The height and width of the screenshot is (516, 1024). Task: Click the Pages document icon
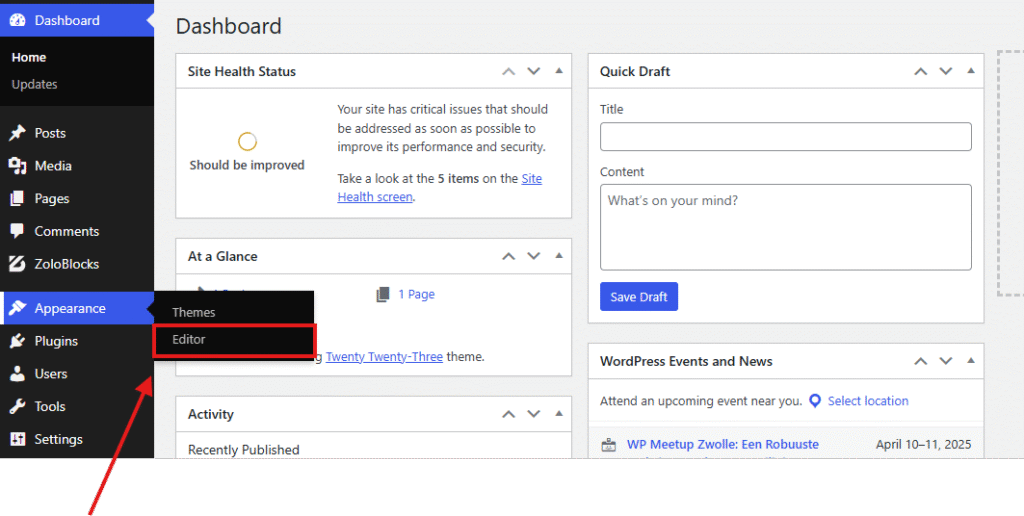(18, 199)
